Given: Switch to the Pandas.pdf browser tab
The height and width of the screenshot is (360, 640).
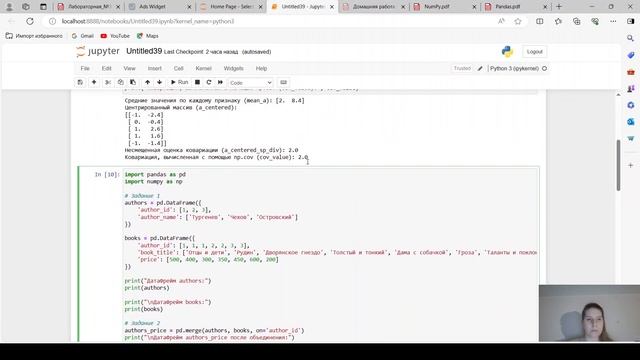Looking at the screenshot, I should [x=516, y=7].
